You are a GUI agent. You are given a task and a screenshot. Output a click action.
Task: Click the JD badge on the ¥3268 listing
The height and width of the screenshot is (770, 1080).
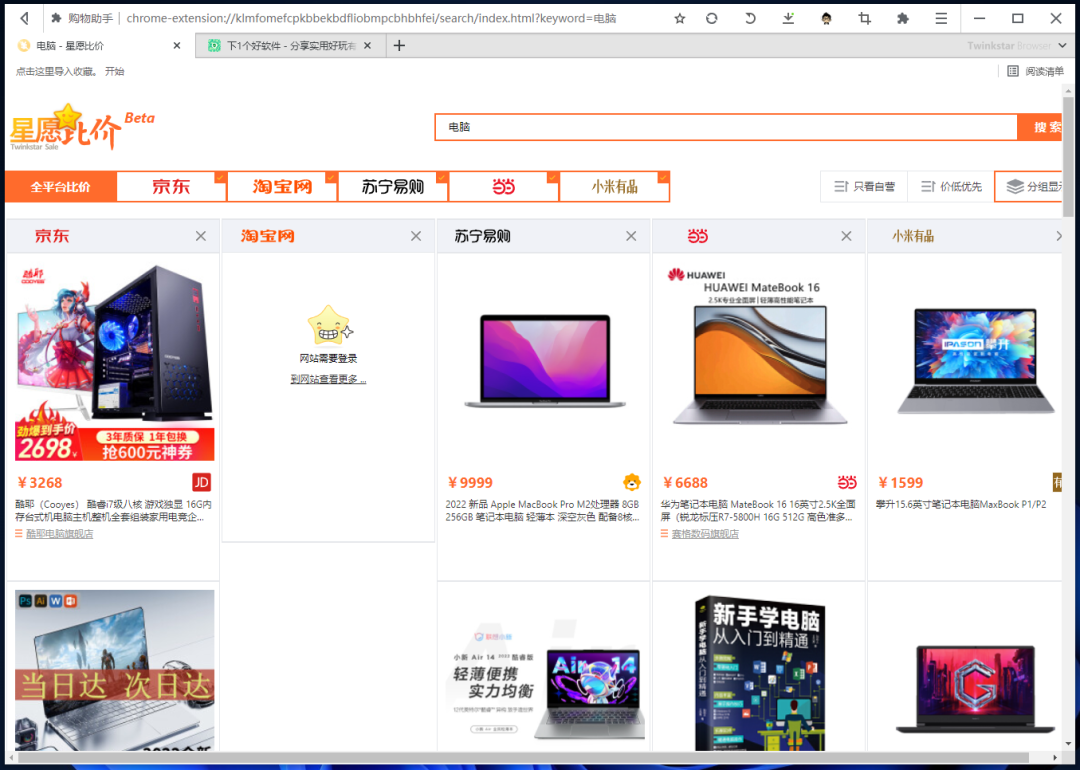[x=201, y=482]
